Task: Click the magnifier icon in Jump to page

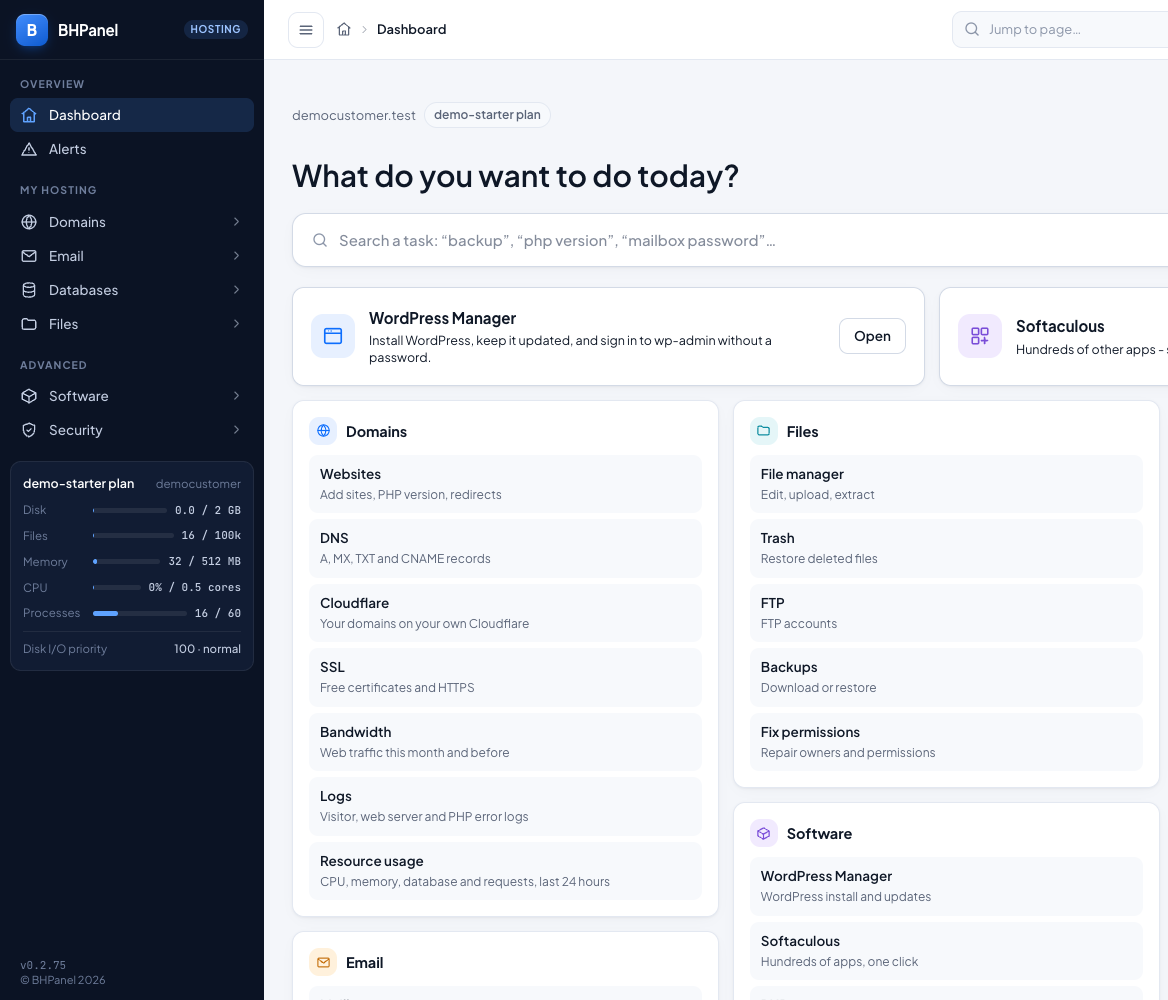Action: pos(971,29)
